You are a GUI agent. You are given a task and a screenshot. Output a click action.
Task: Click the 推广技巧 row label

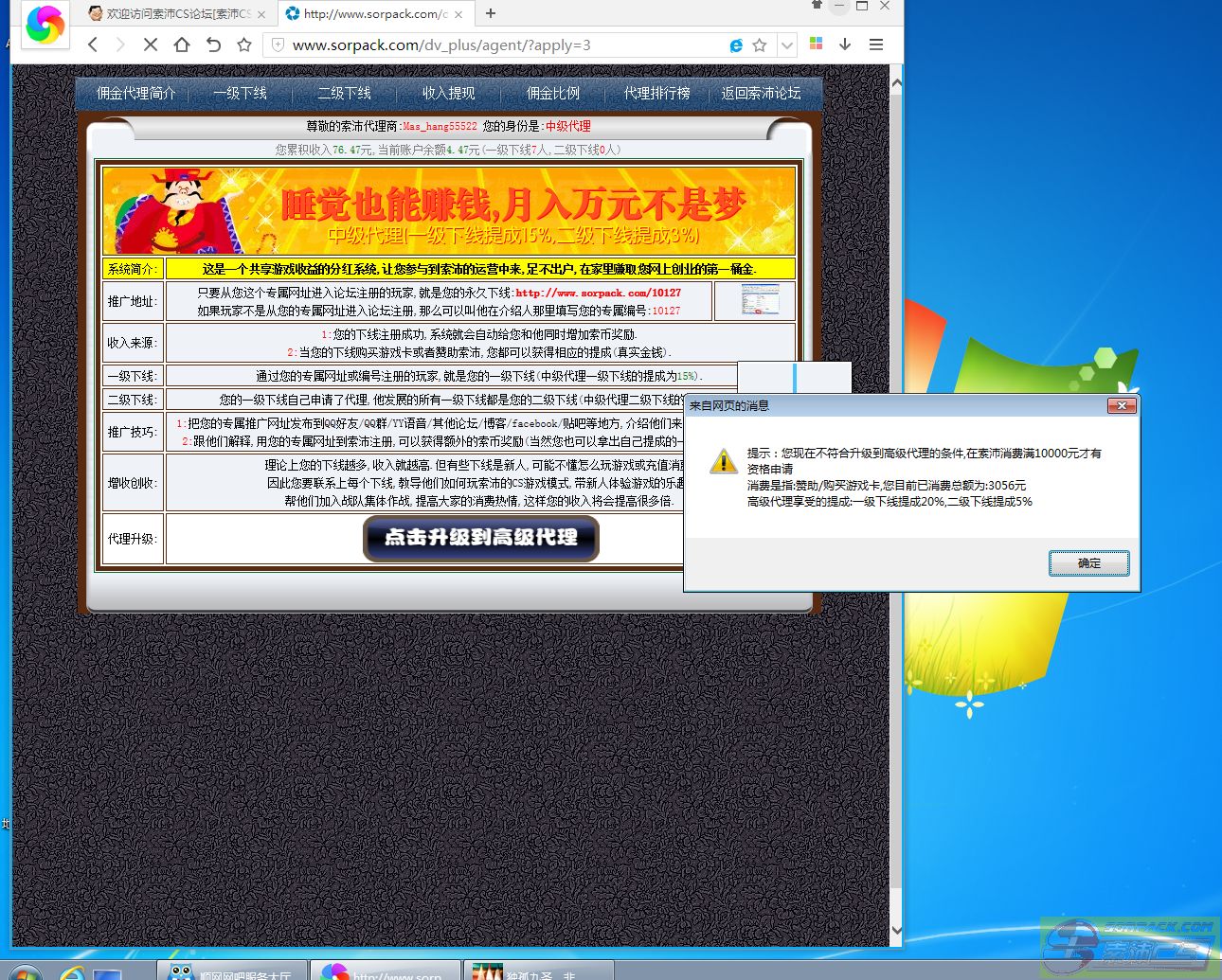(x=133, y=432)
